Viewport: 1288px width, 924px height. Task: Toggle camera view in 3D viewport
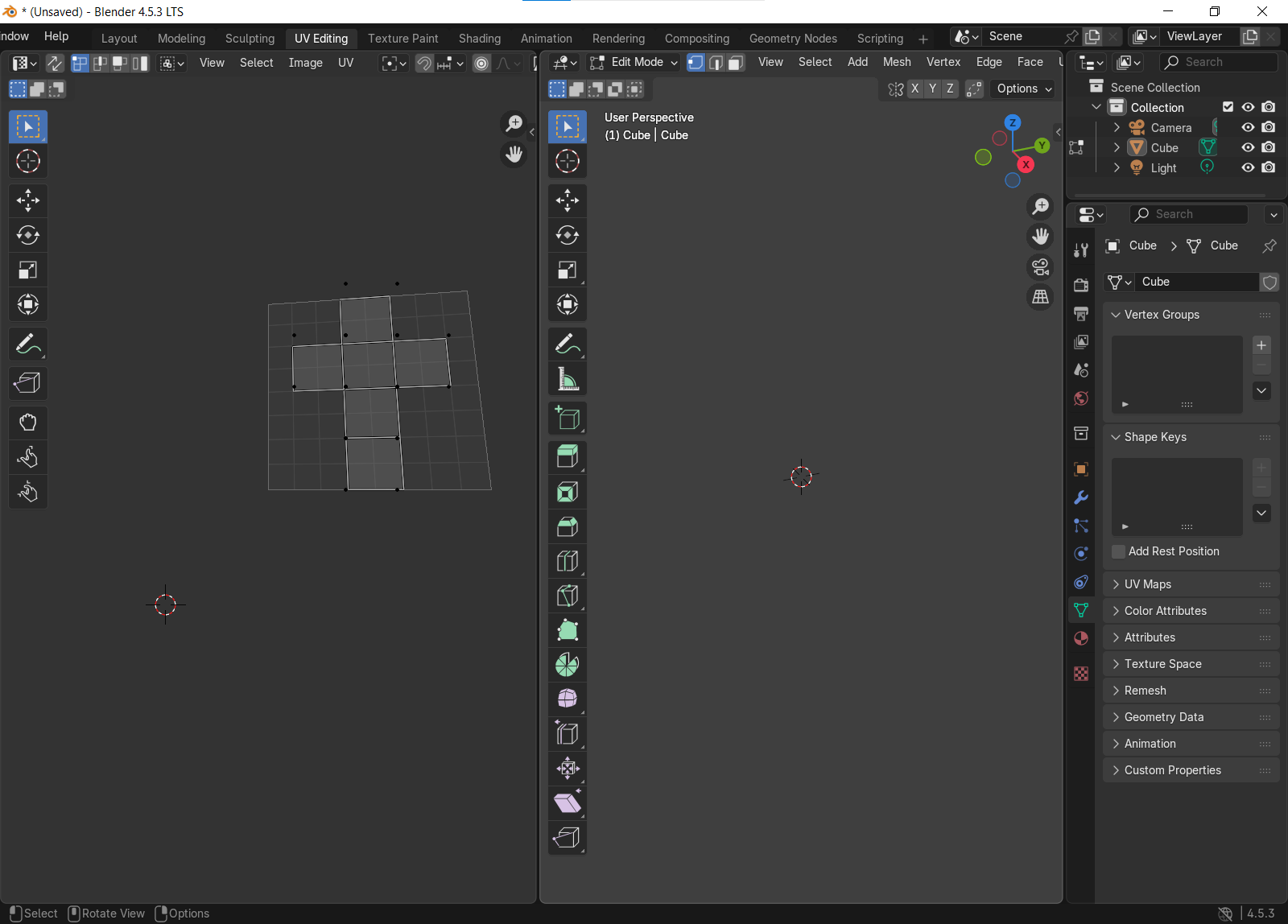1041,267
